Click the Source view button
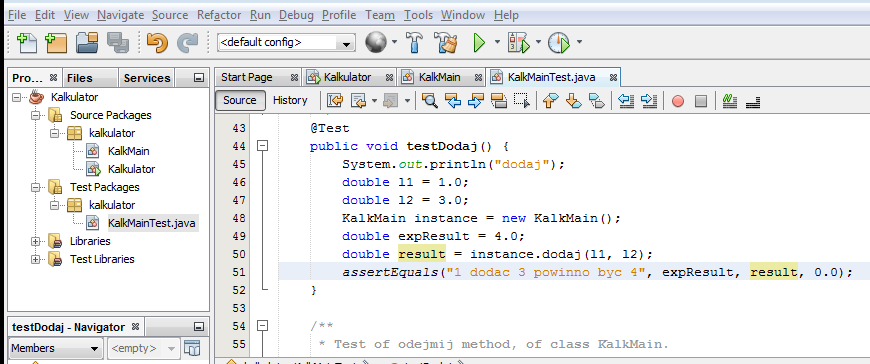870x364 pixels. [240, 100]
